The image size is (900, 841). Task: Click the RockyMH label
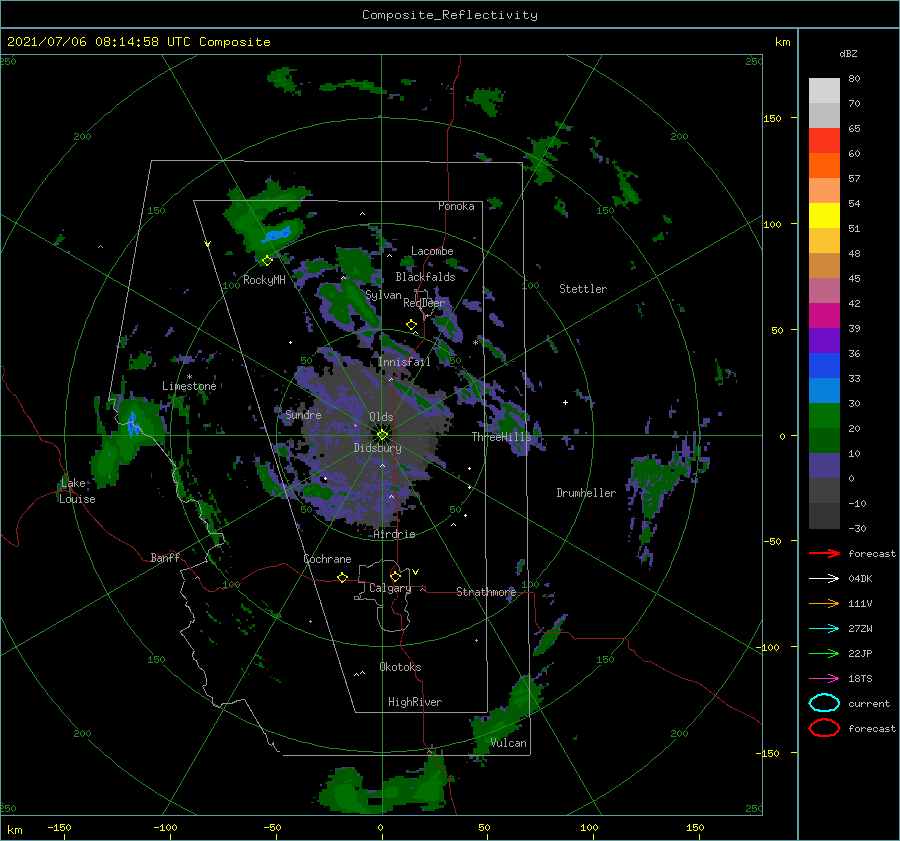point(263,280)
